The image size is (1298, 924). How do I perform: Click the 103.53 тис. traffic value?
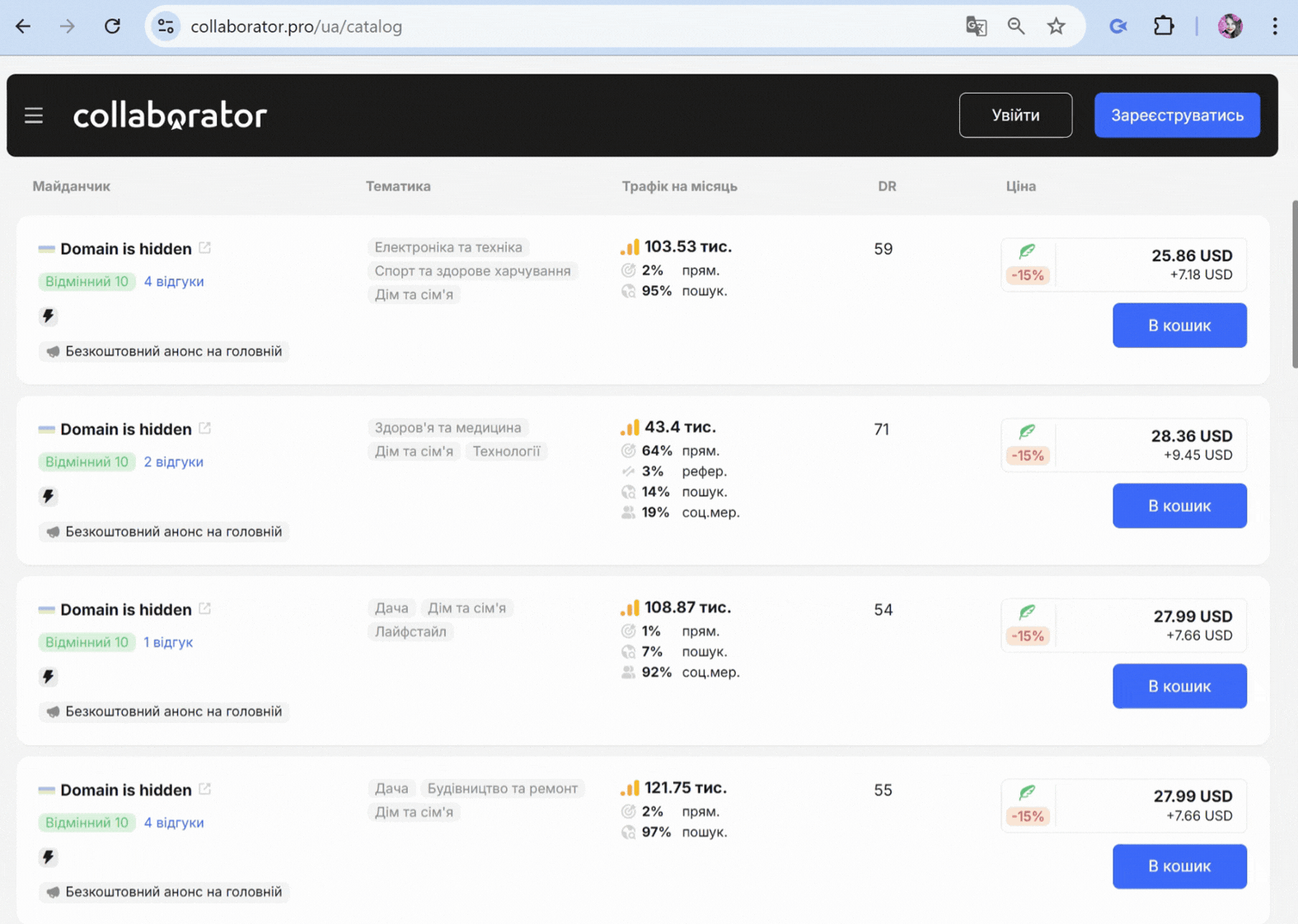687,246
